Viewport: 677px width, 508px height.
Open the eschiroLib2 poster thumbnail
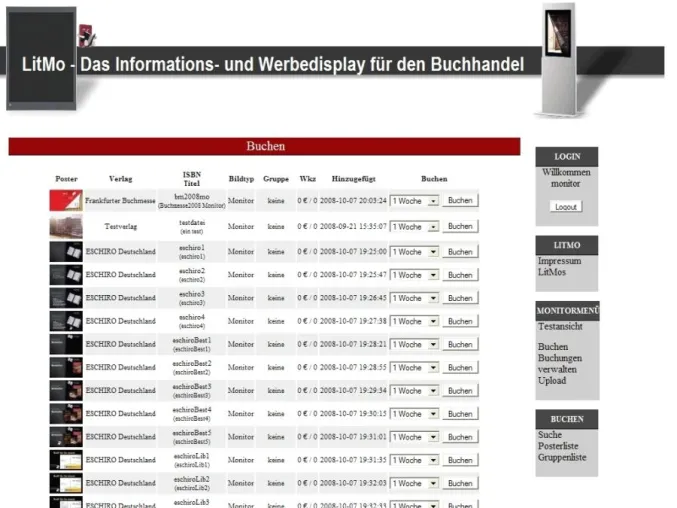point(66,483)
